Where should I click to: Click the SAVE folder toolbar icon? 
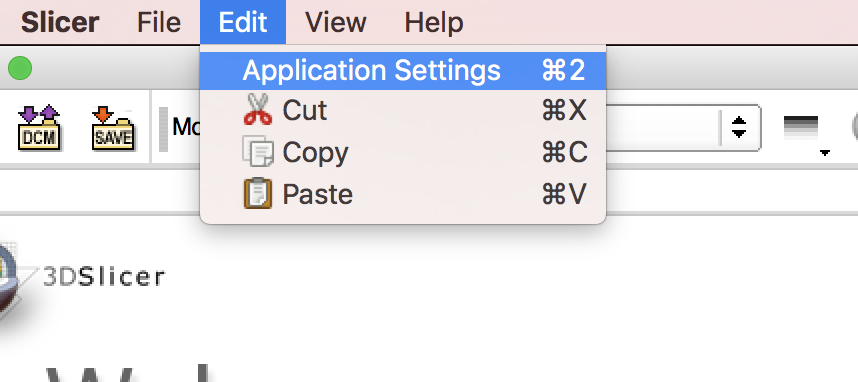(113, 128)
